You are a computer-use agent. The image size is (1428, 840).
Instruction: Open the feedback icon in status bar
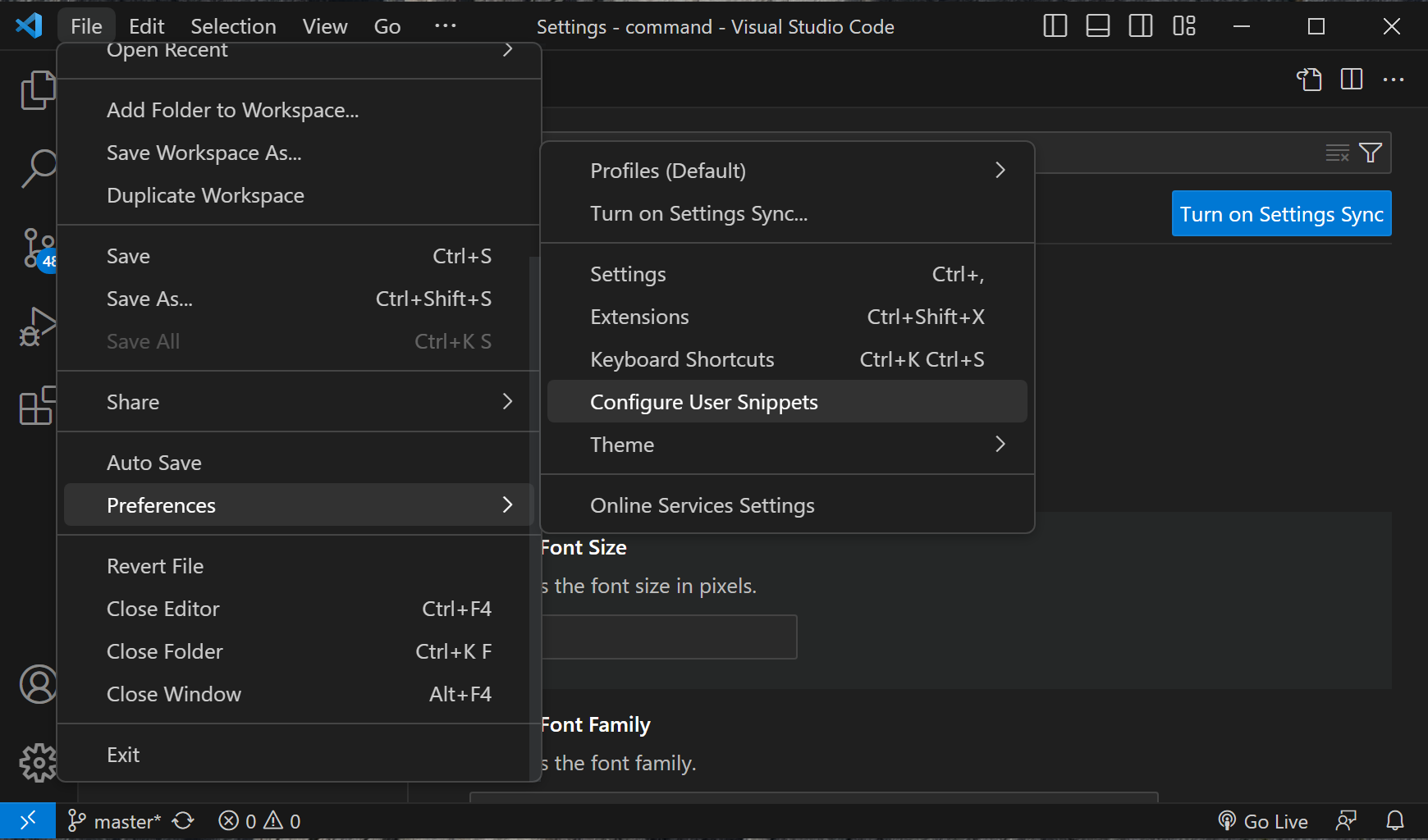[1346, 821]
